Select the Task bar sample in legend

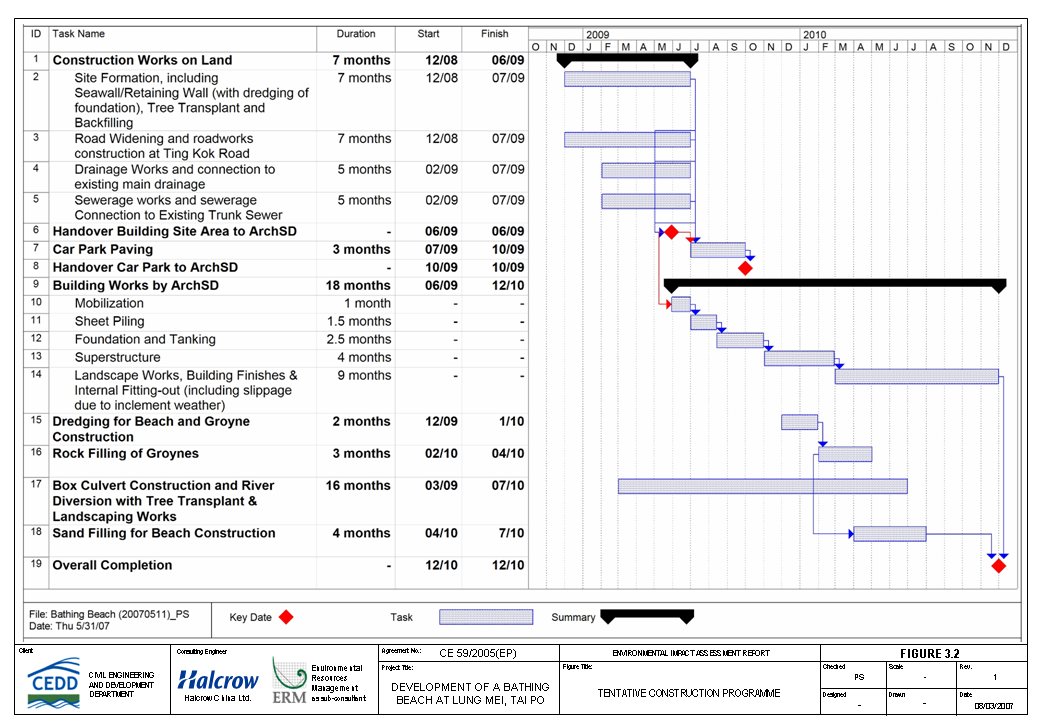click(x=486, y=617)
